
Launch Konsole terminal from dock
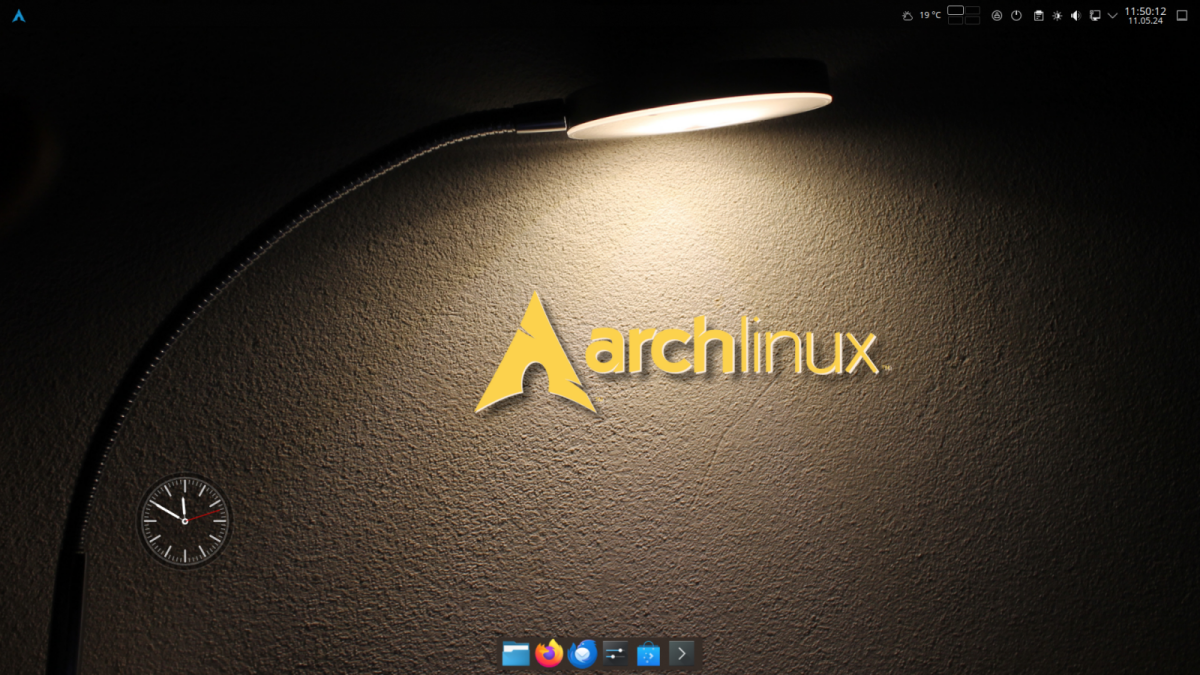tap(681, 654)
